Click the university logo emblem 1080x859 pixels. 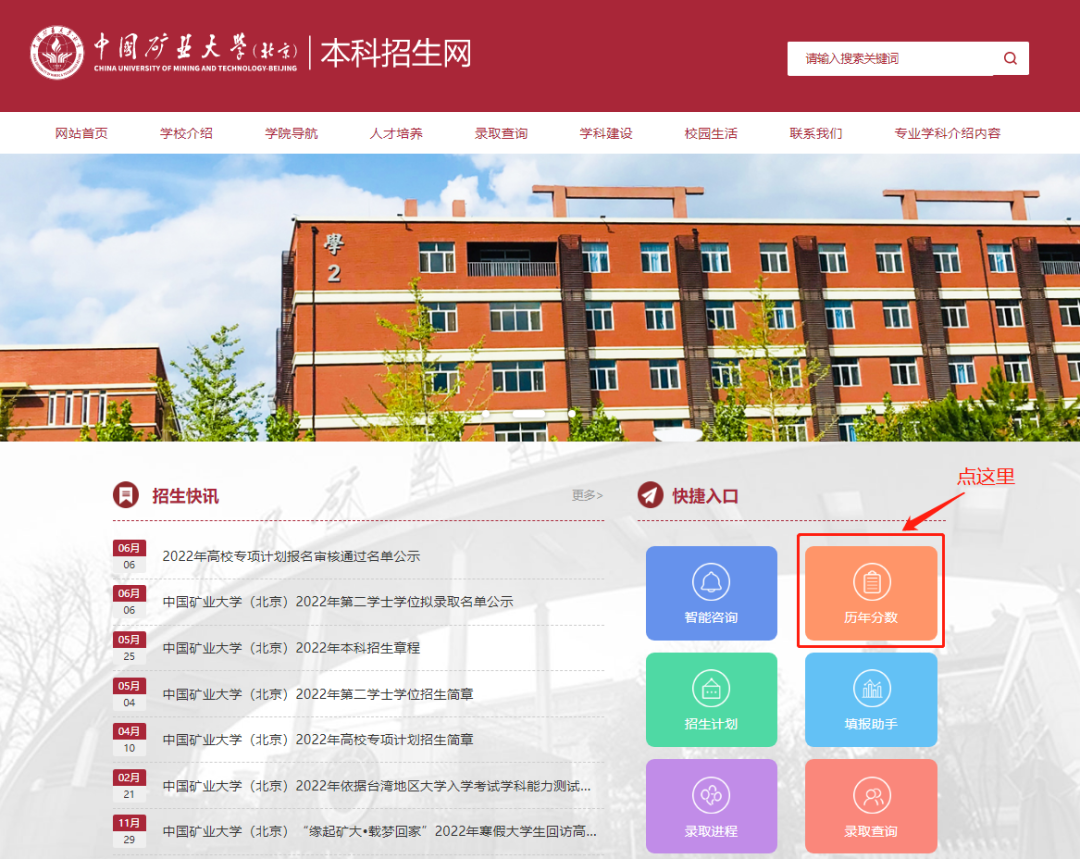tap(56, 53)
